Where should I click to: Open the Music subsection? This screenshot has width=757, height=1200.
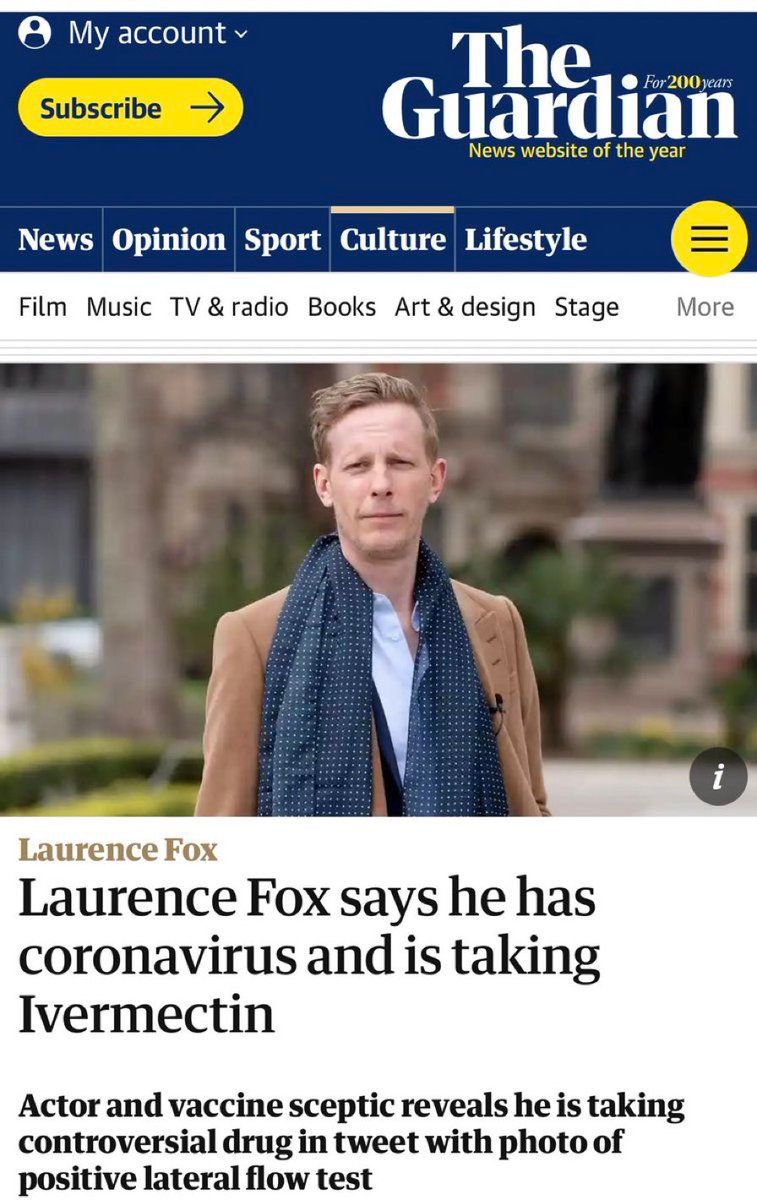point(118,307)
